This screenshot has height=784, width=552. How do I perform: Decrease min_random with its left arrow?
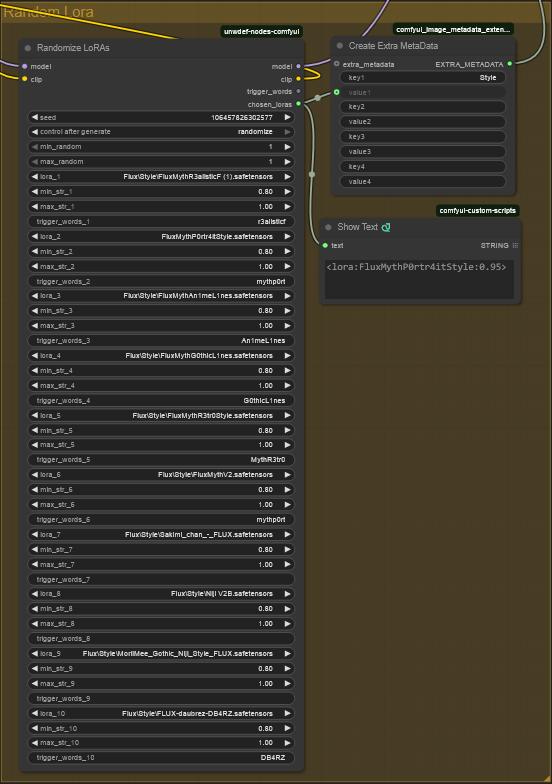34,146
